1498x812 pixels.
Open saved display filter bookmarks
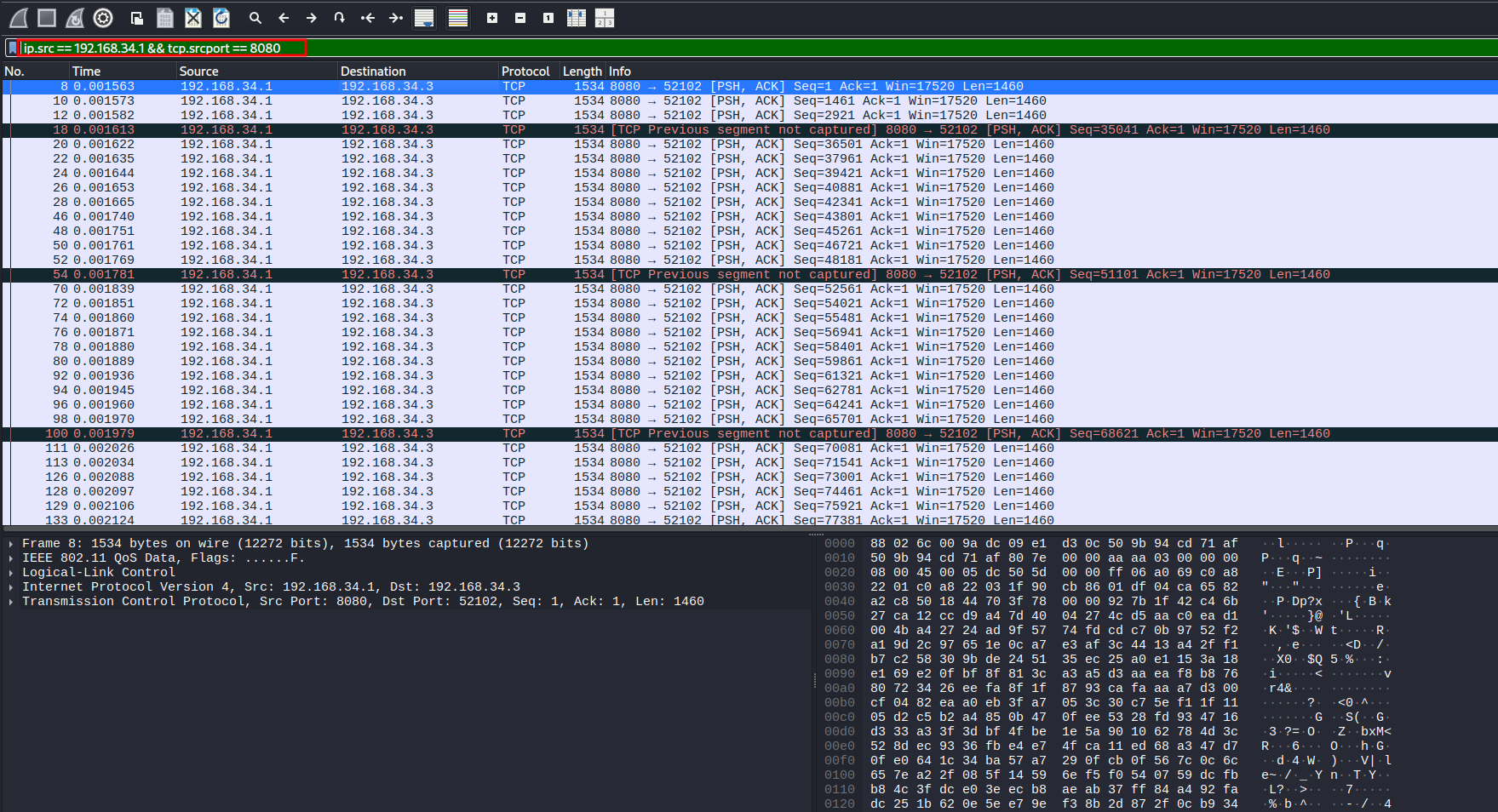pyautogui.click(x=13, y=48)
